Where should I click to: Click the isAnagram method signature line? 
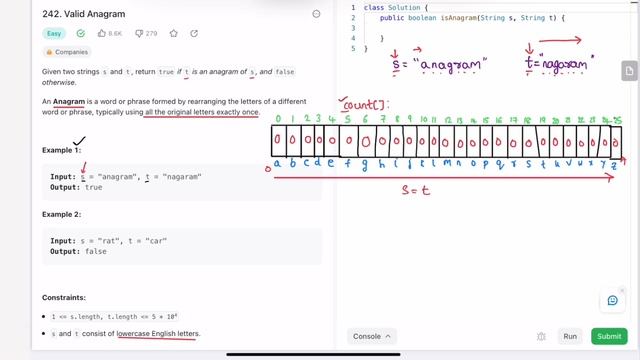[472, 18]
